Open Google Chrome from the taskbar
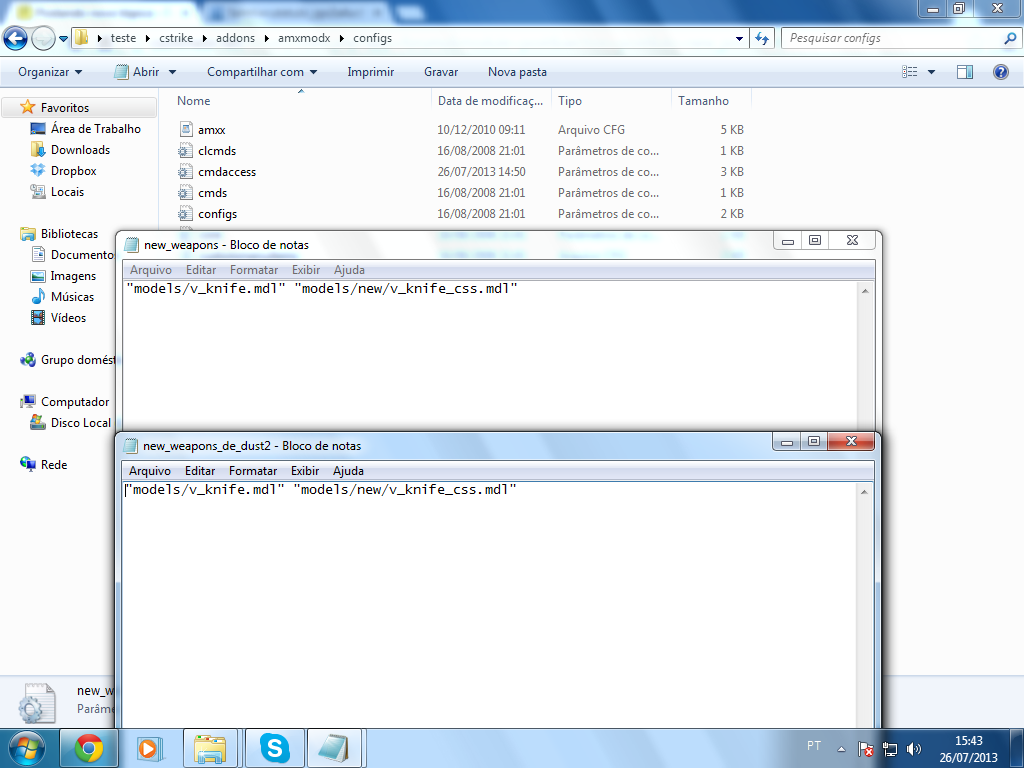 coord(89,747)
